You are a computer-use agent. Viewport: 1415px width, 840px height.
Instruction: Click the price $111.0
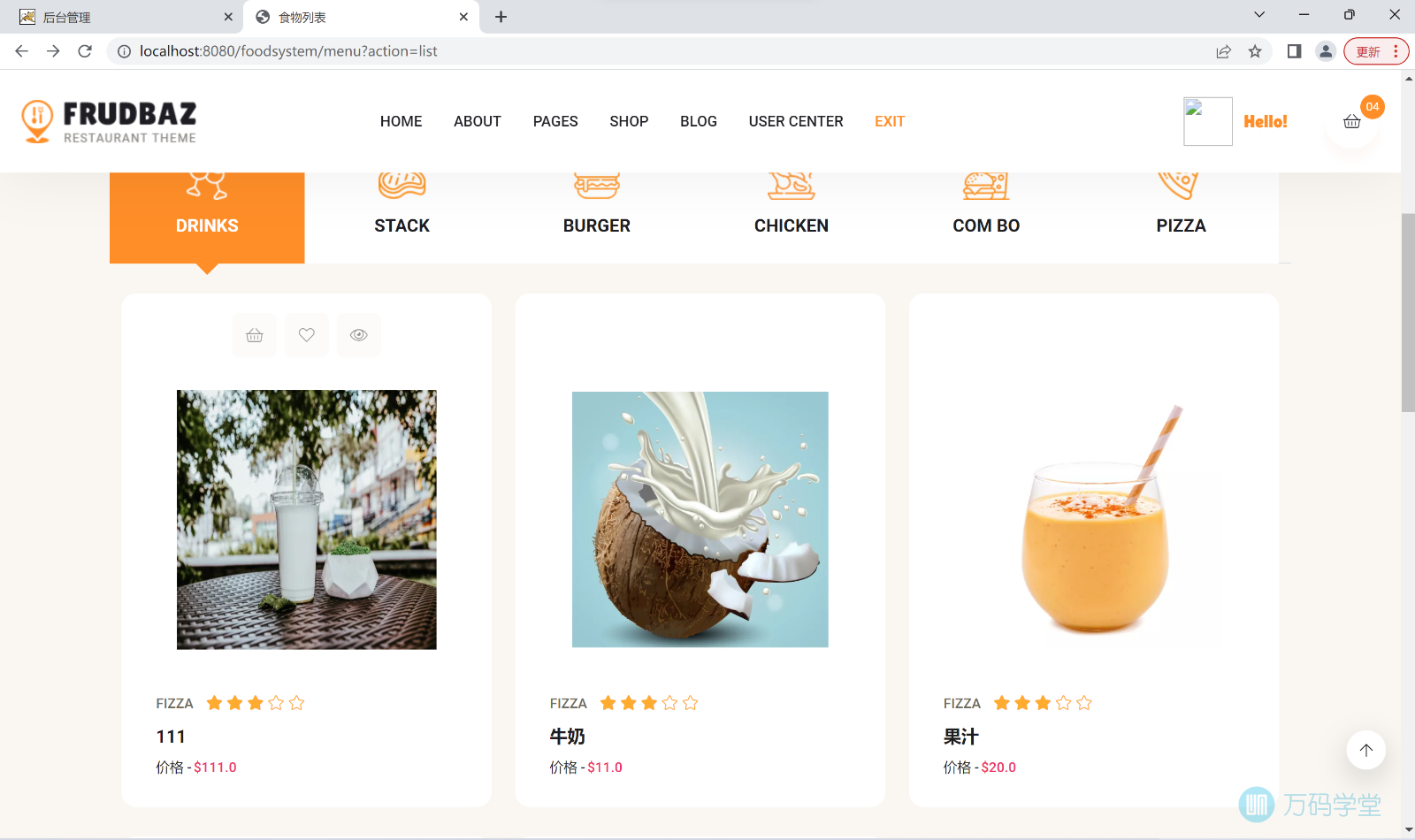pyautogui.click(x=215, y=767)
